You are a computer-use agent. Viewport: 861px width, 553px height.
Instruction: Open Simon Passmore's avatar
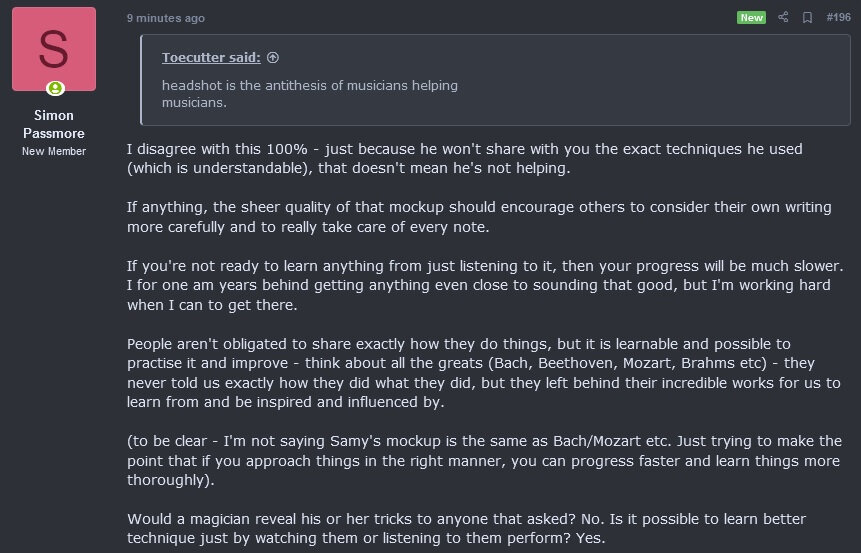point(54,49)
